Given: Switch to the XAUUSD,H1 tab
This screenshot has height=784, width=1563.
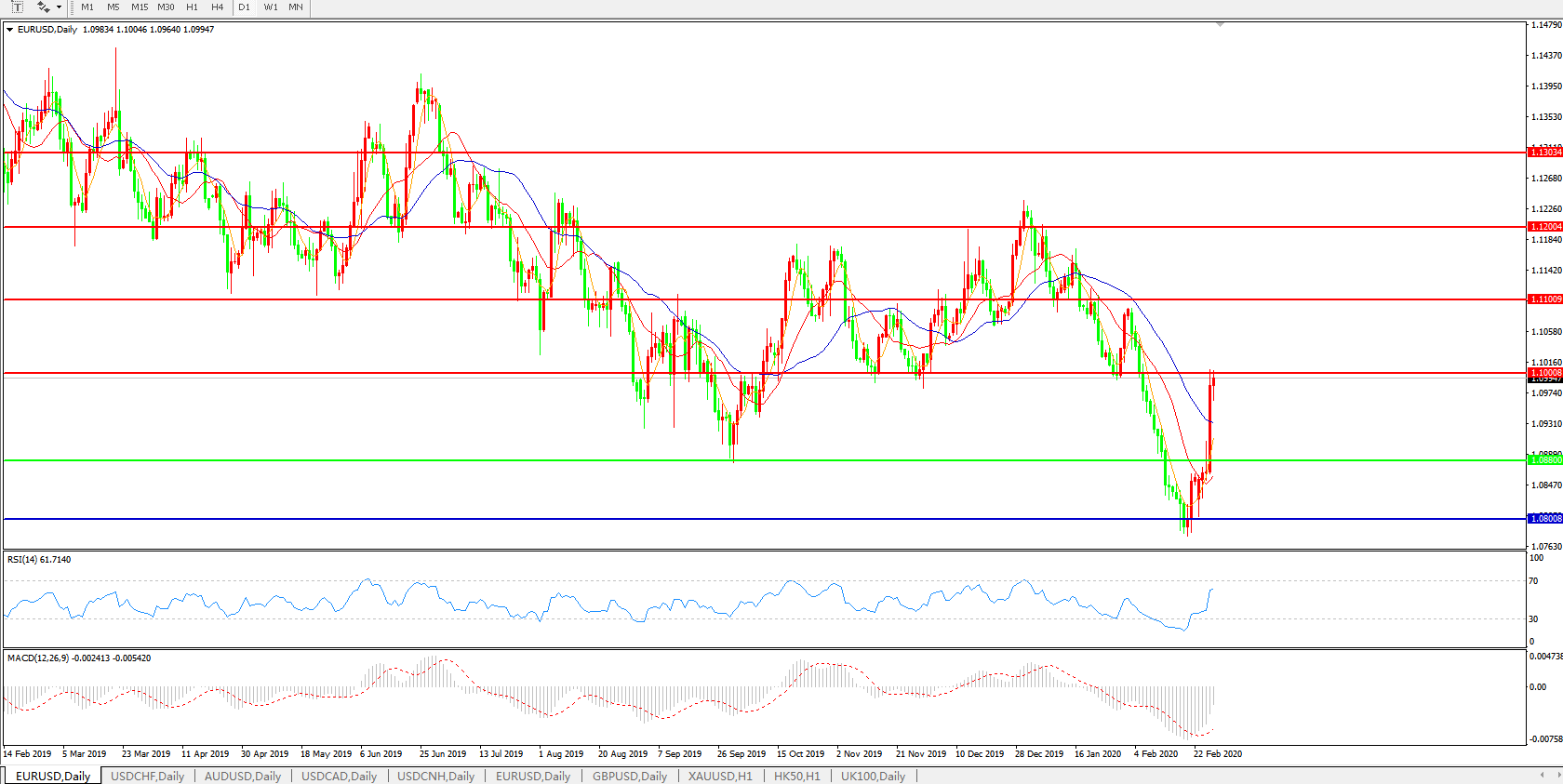Looking at the screenshot, I should coord(720,777).
